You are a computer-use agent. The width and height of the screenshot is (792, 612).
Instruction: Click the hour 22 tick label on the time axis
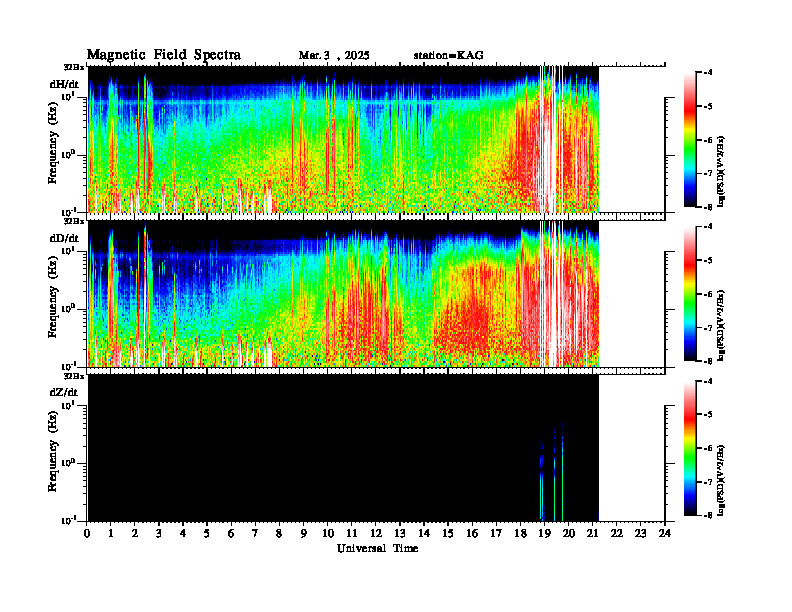[x=617, y=533]
